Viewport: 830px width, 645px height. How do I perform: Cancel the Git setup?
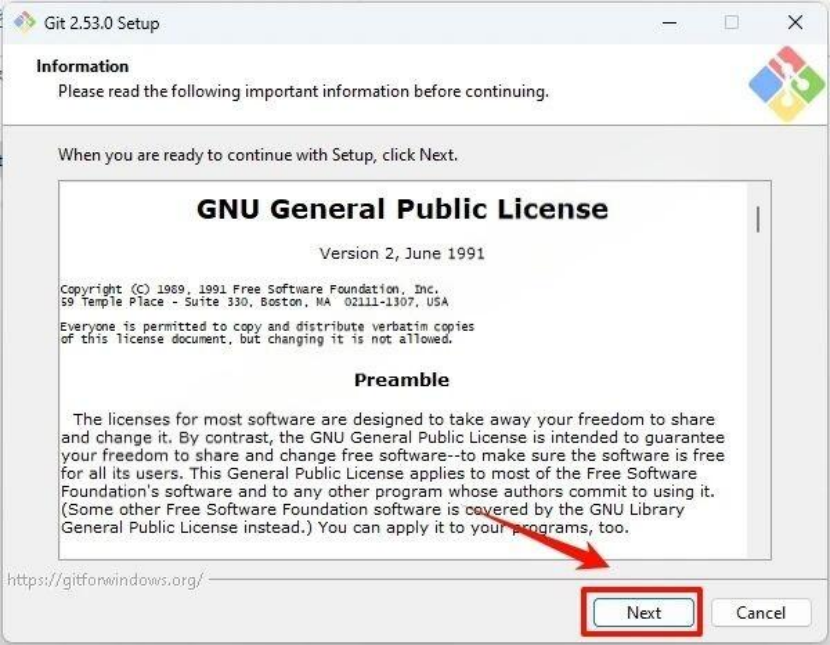pos(761,612)
